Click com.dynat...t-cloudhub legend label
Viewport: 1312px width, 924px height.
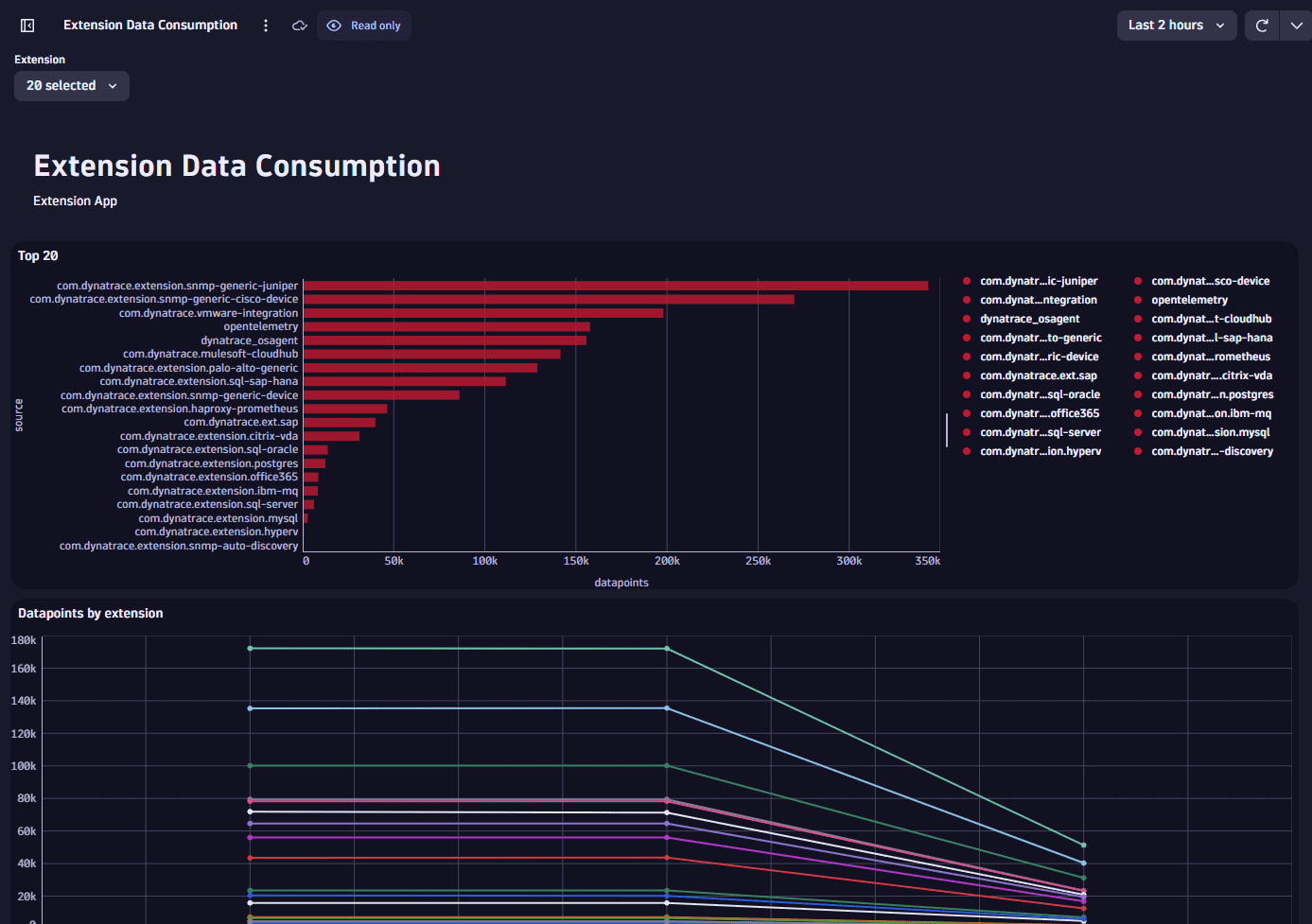[x=1211, y=319]
